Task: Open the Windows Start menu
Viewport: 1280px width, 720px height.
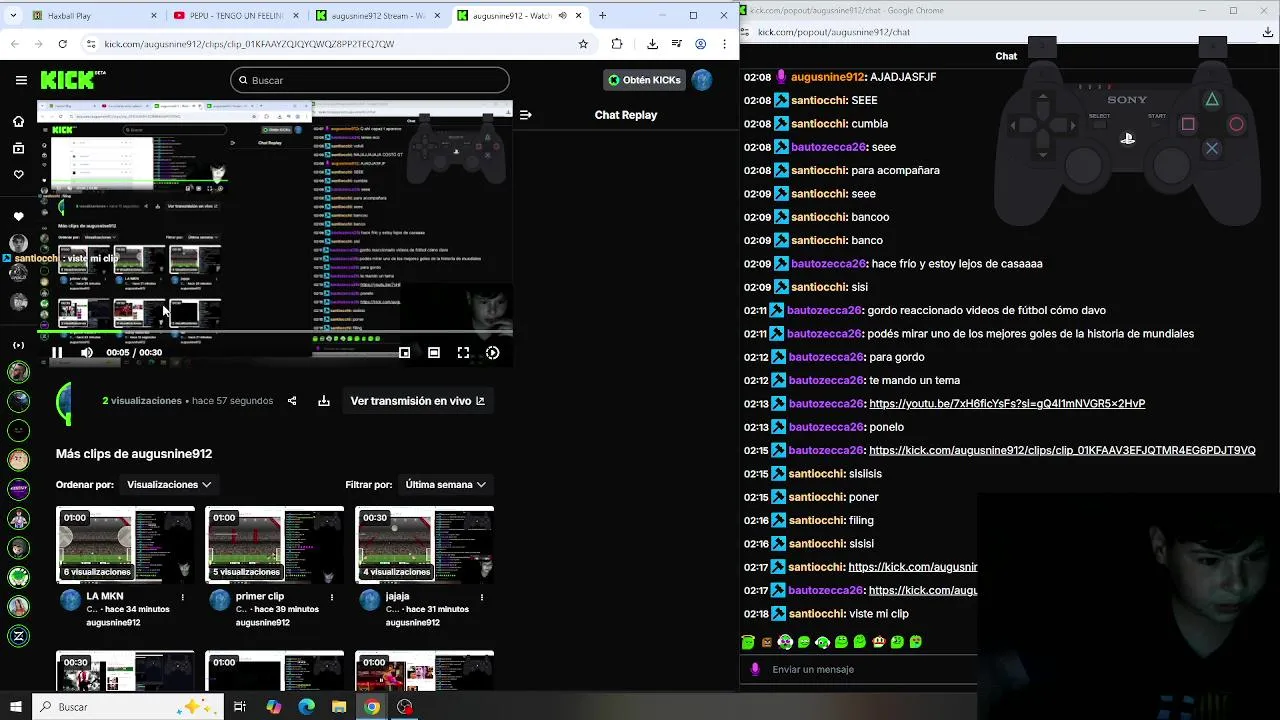Action: pos(15,707)
